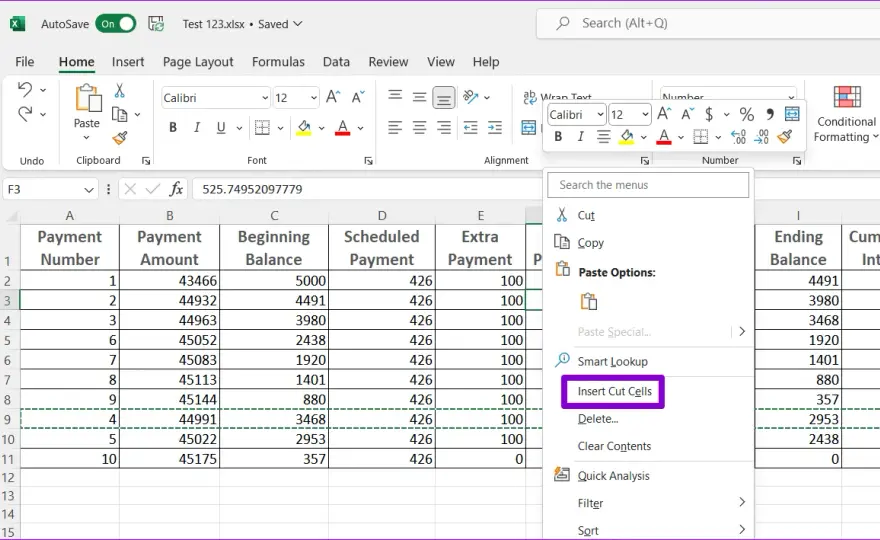Click the Paste option icon under Paste Options
The height and width of the screenshot is (540, 880).
588,301
